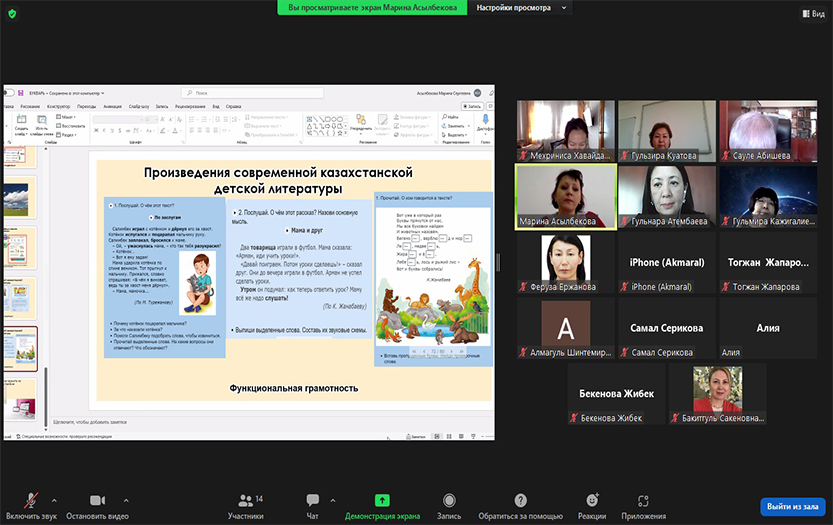Open Обратиться за помощью help icon
833x525 pixels.
[520, 501]
